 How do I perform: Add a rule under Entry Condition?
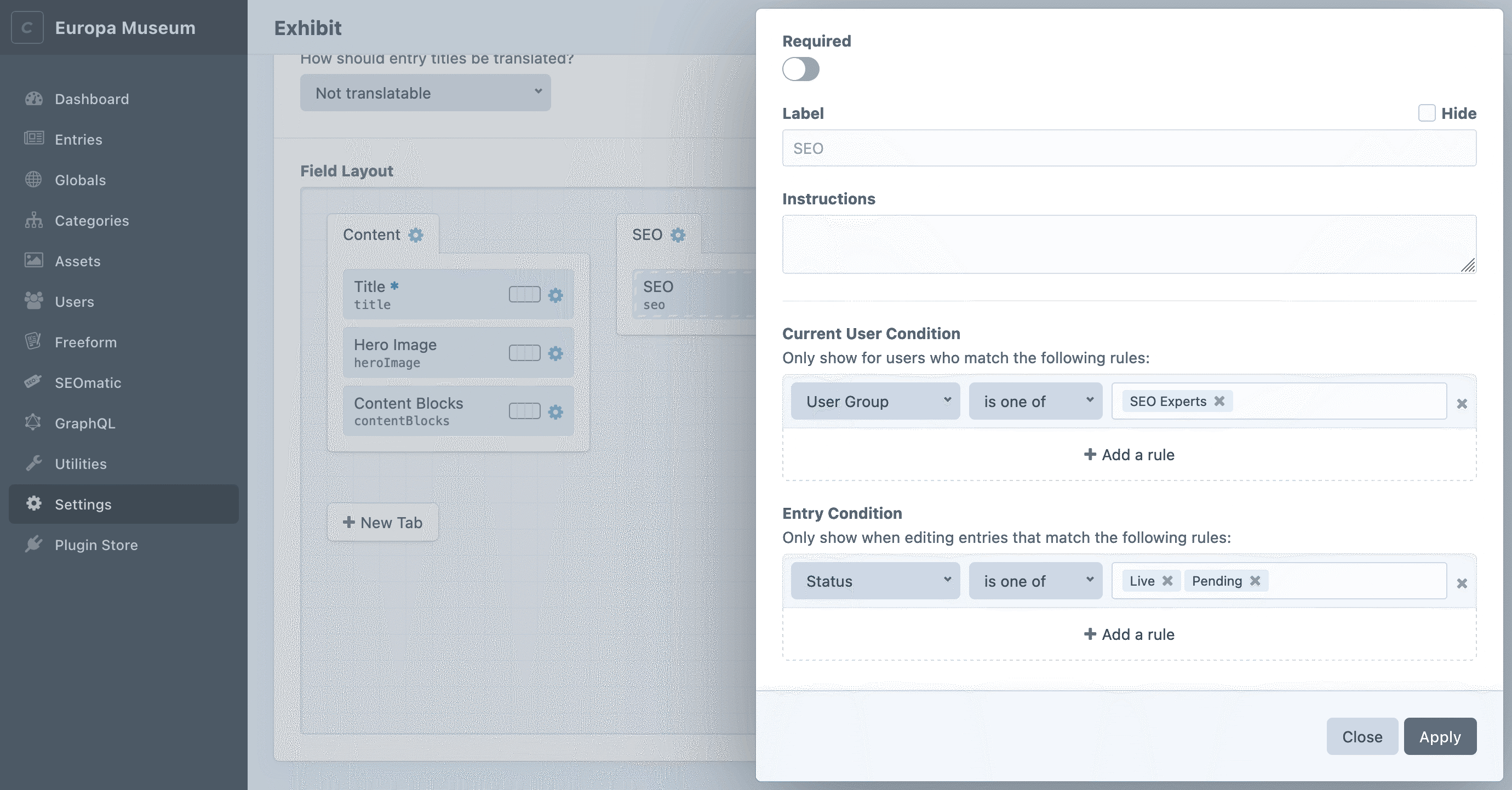click(1129, 634)
